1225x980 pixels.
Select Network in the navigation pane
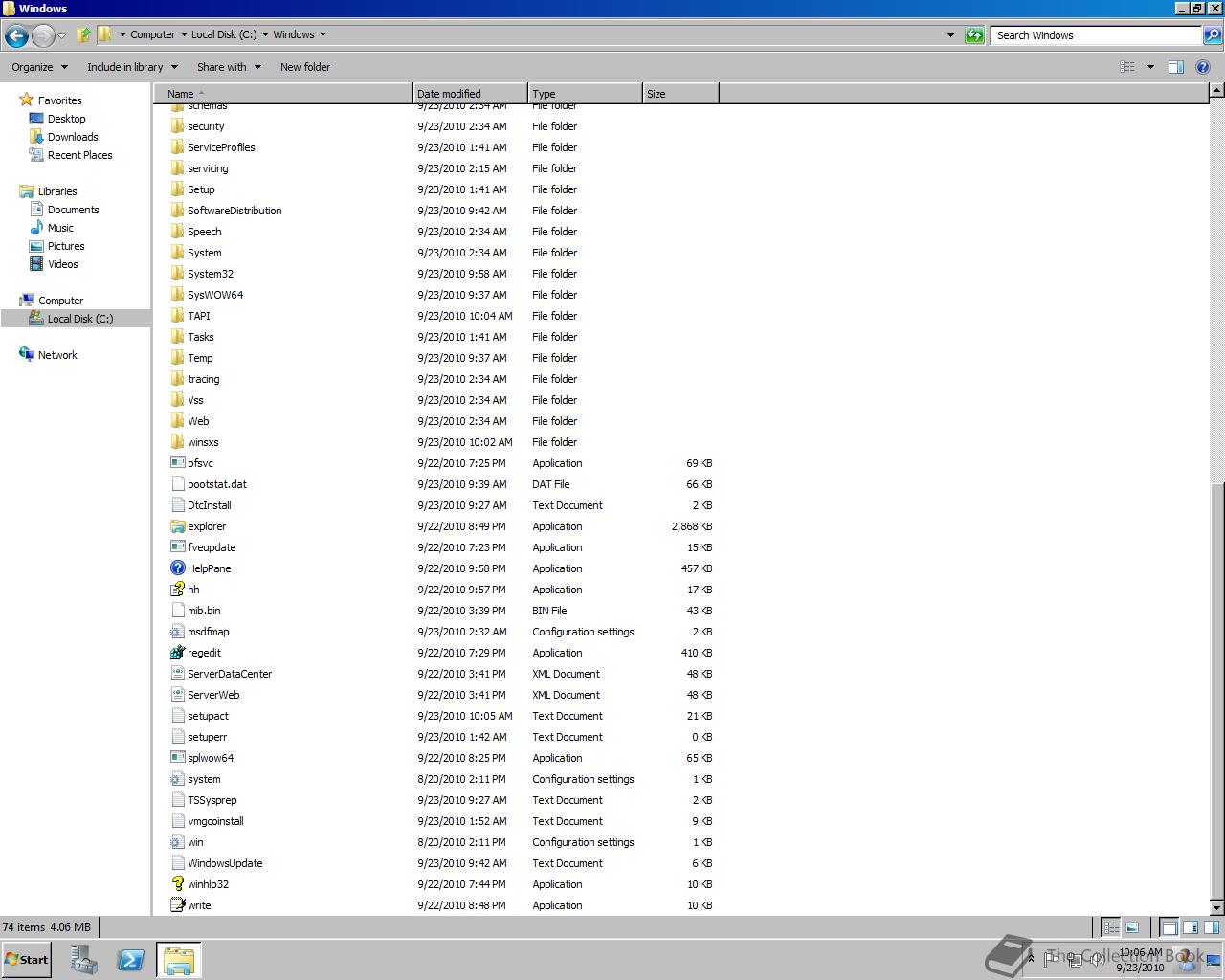(x=57, y=355)
